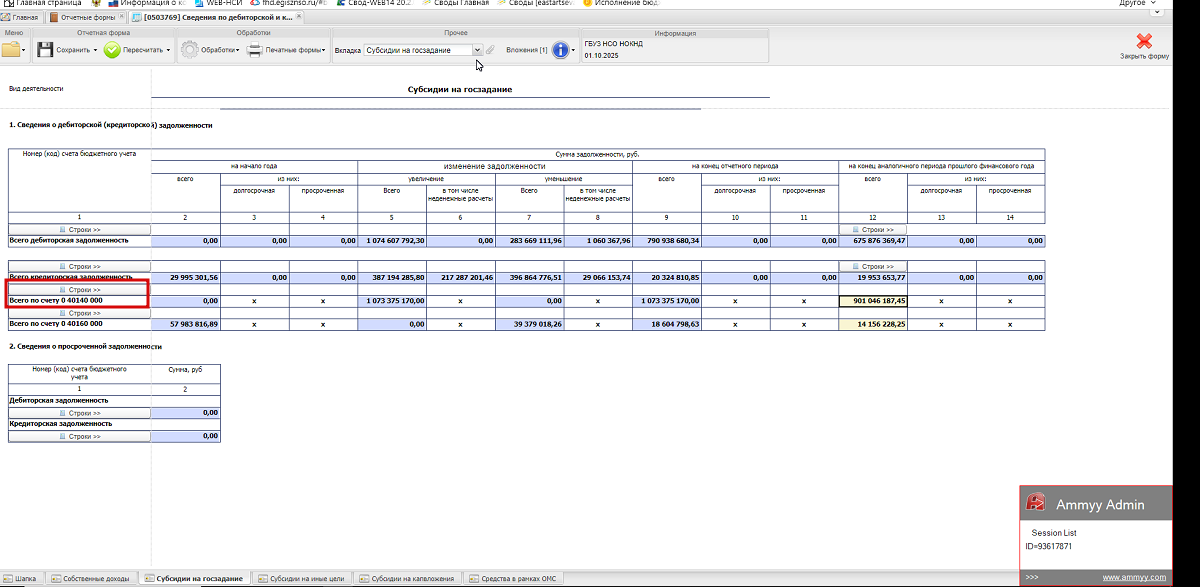The height and width of the screenshot is (587, 1200).
Task: Click the Вложения [1] link
Action: 526,50
